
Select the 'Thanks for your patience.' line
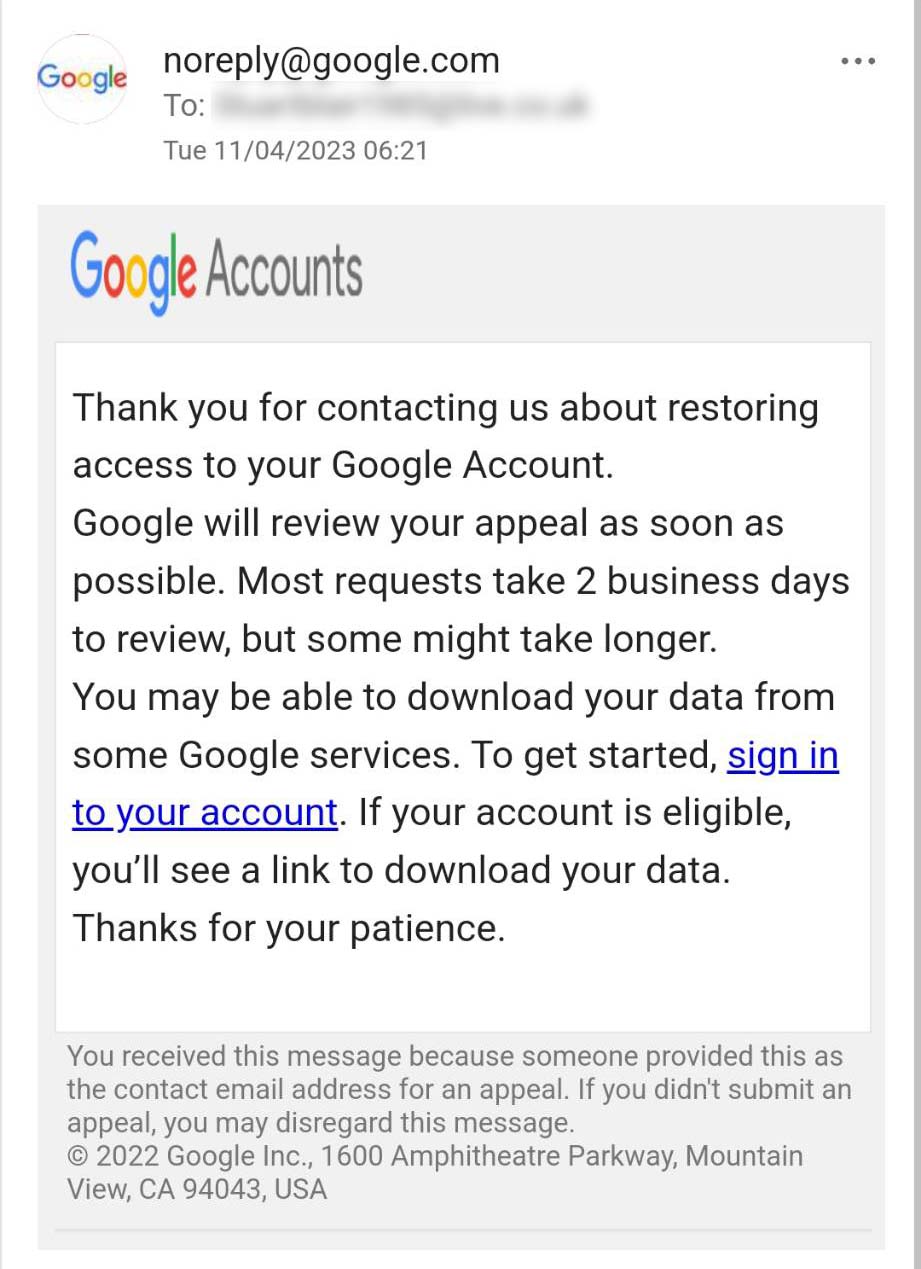tap(289, 928)
